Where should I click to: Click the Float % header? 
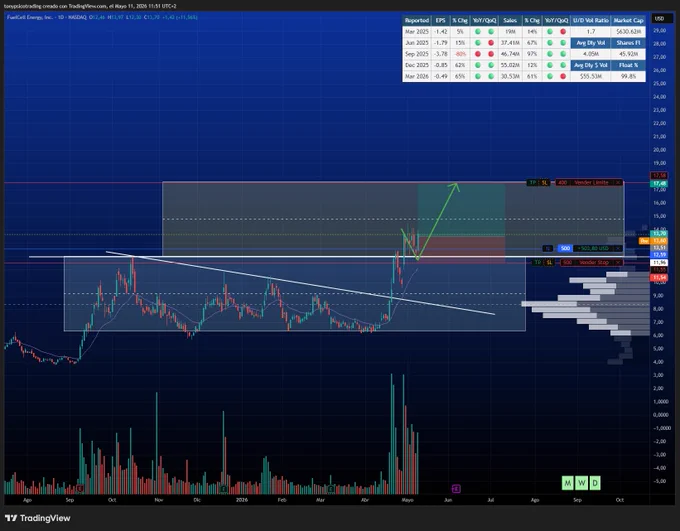[628, 65]
